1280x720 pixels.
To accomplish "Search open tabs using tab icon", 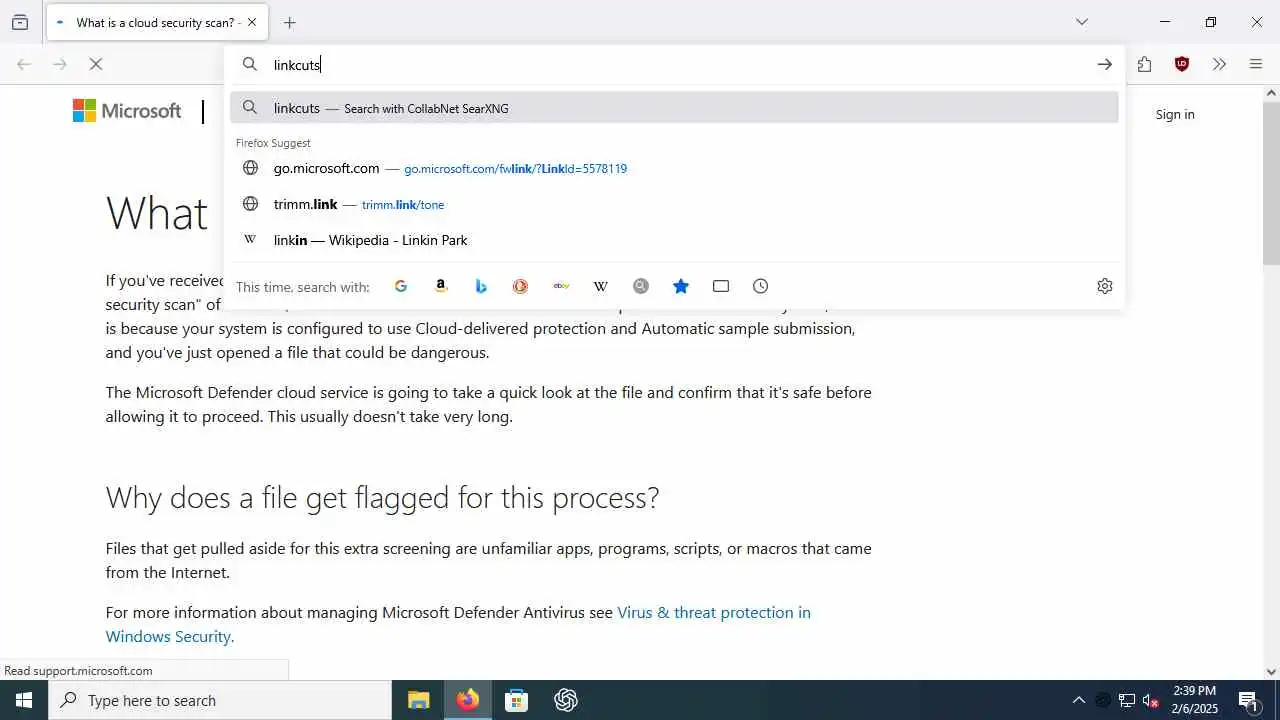I will click(721, 286).
